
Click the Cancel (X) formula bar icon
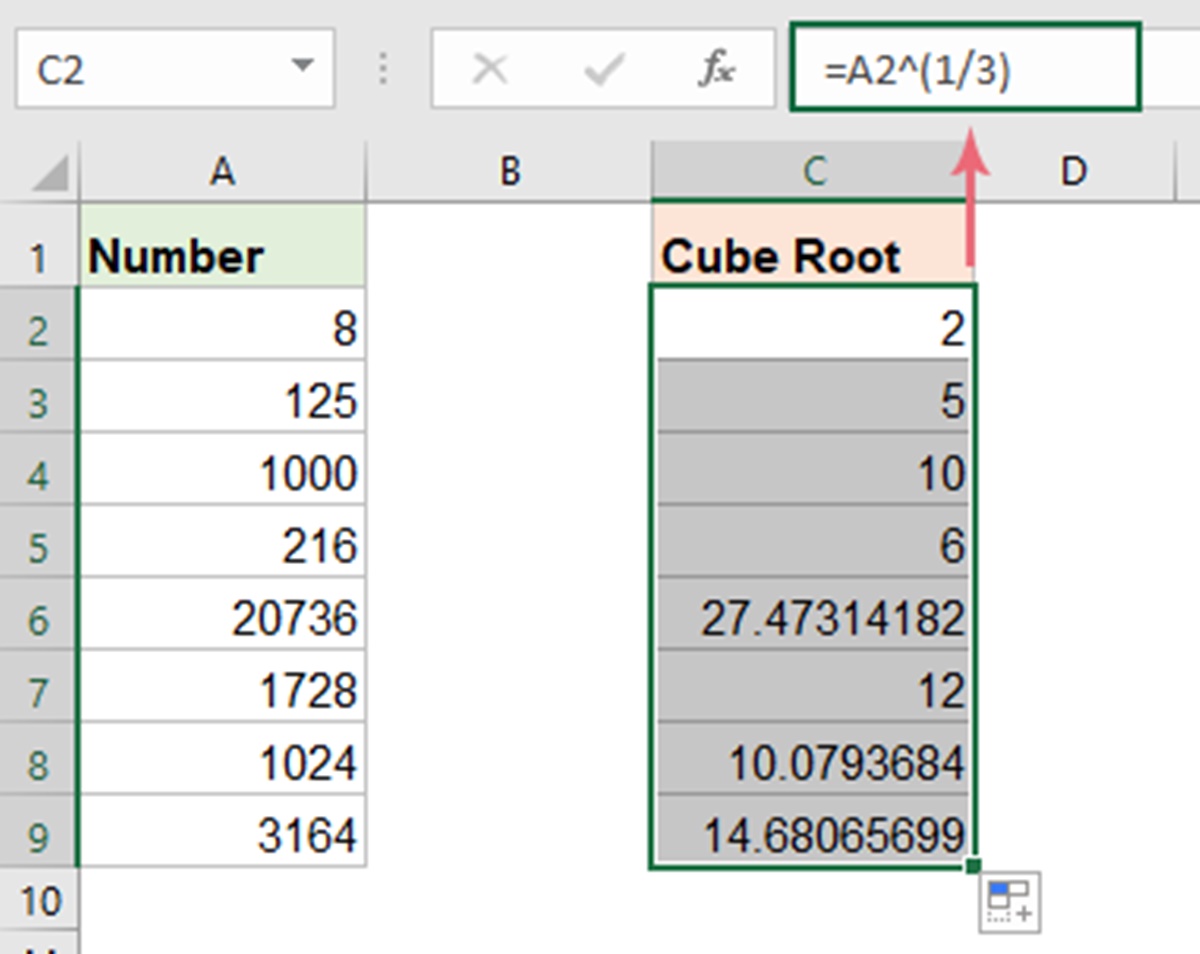click(489, 69)
